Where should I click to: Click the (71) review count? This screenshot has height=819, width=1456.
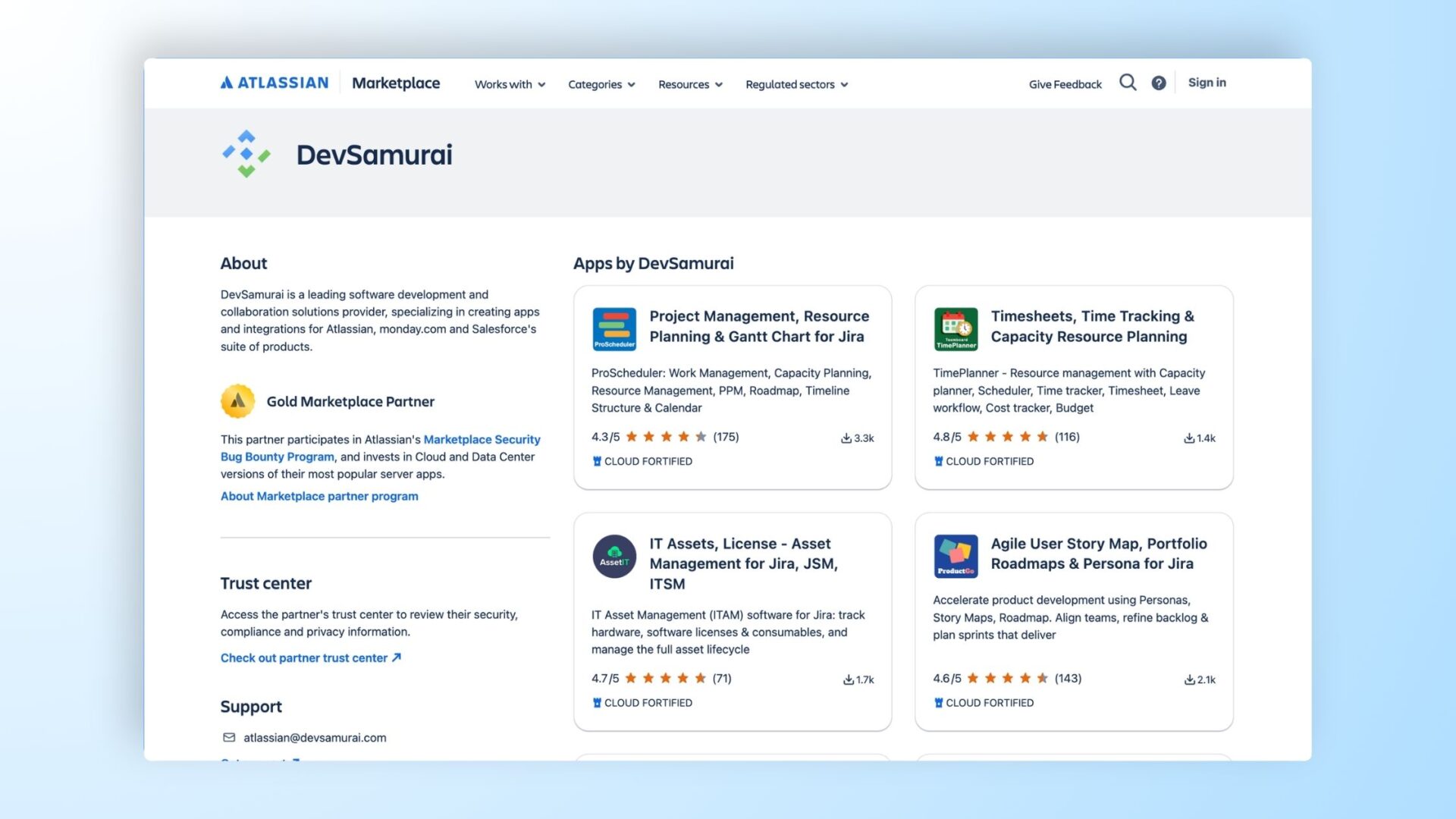[x=722, y=679]
